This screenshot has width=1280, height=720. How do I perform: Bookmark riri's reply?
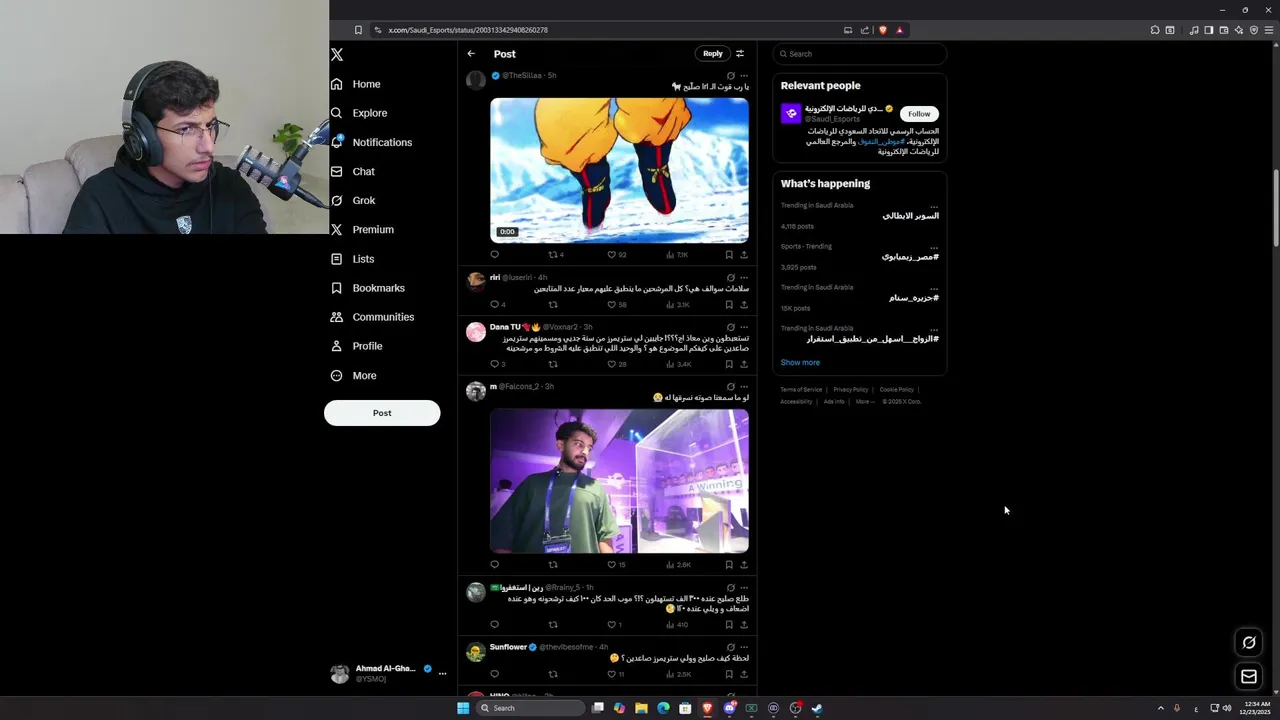tap(729, 305)
